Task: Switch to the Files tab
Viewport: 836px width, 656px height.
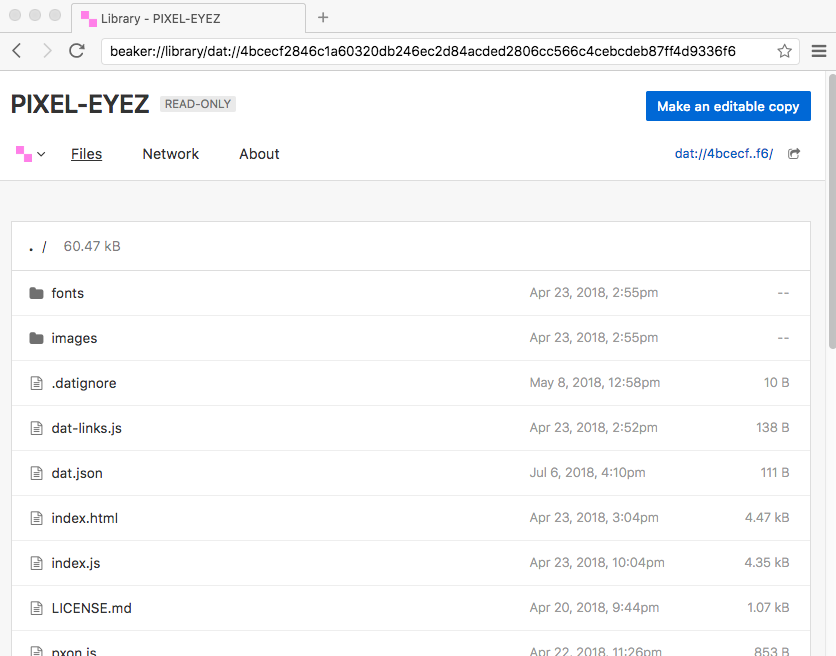Action: [86, 154]
